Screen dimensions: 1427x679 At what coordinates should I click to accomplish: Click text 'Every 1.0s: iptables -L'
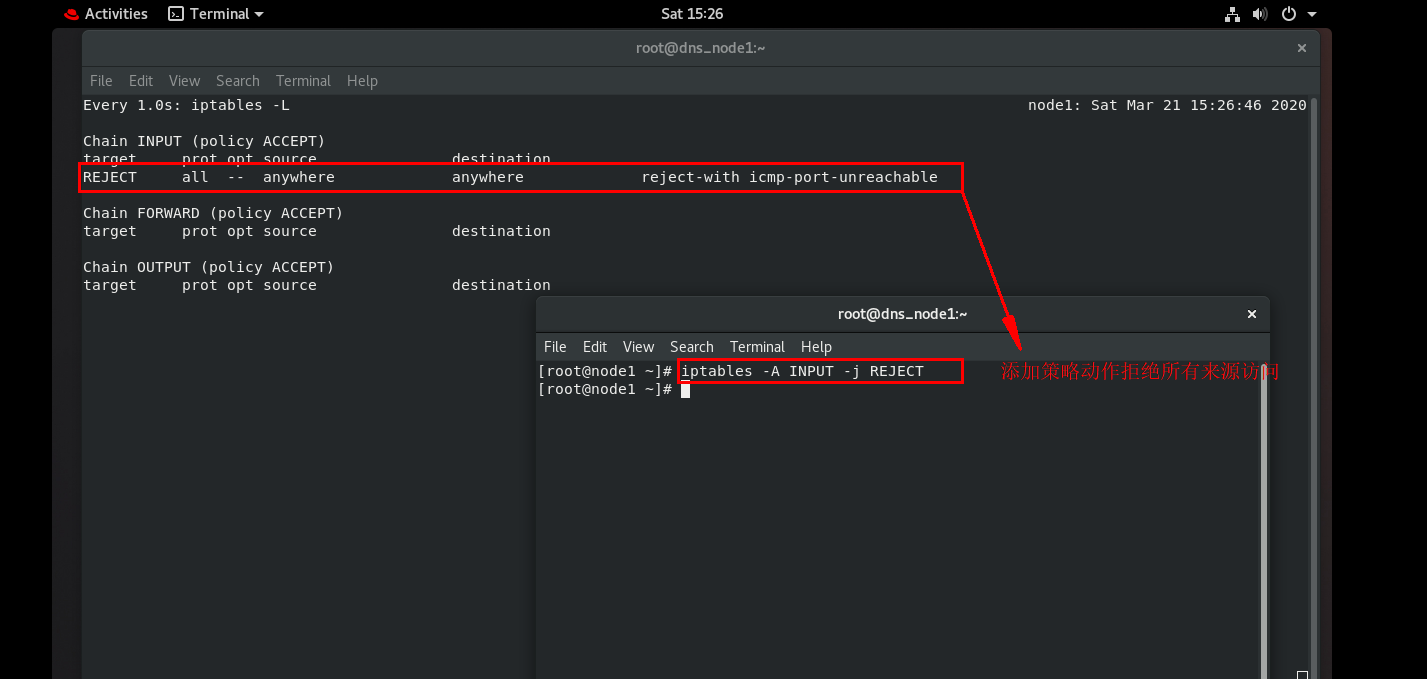tap(186, 105)
